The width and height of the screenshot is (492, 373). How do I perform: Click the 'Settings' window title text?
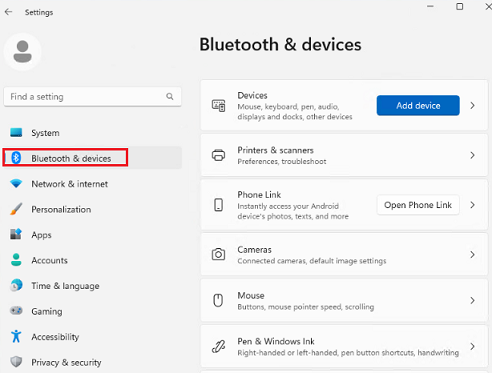point(39,12)
